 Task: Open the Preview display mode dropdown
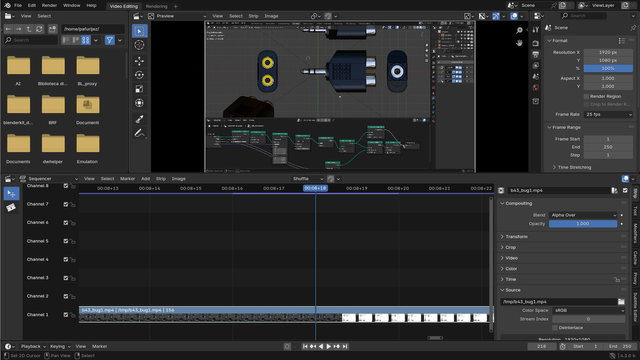[177, 16]
